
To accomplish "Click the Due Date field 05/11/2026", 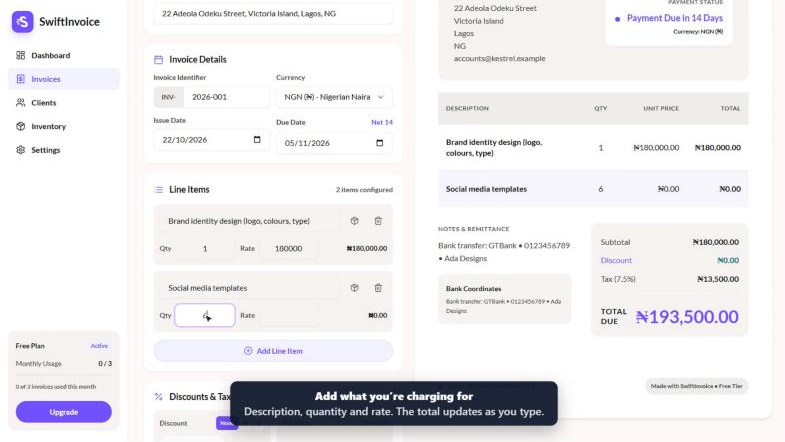I will click(x=334, y=143).
